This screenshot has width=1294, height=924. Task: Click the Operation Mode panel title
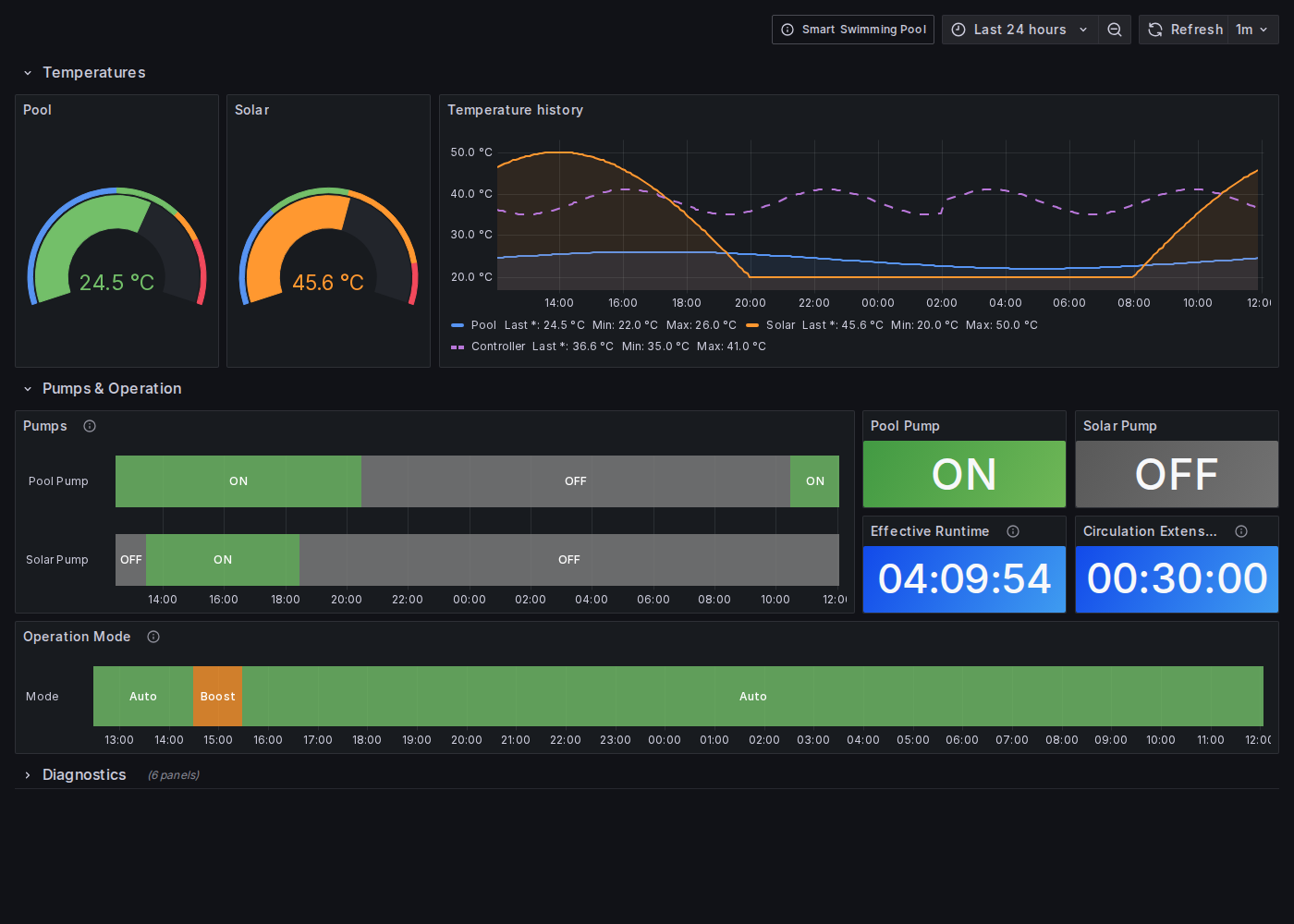[77, 637]
